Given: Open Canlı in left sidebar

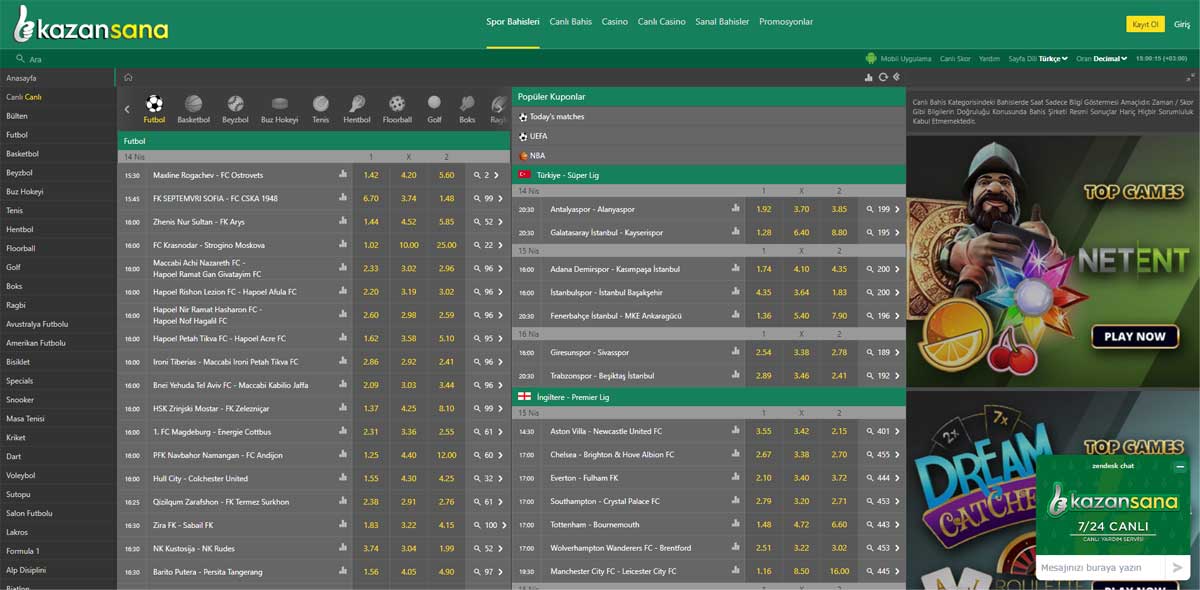Looking at the screenshot, I should pos(57,97).
